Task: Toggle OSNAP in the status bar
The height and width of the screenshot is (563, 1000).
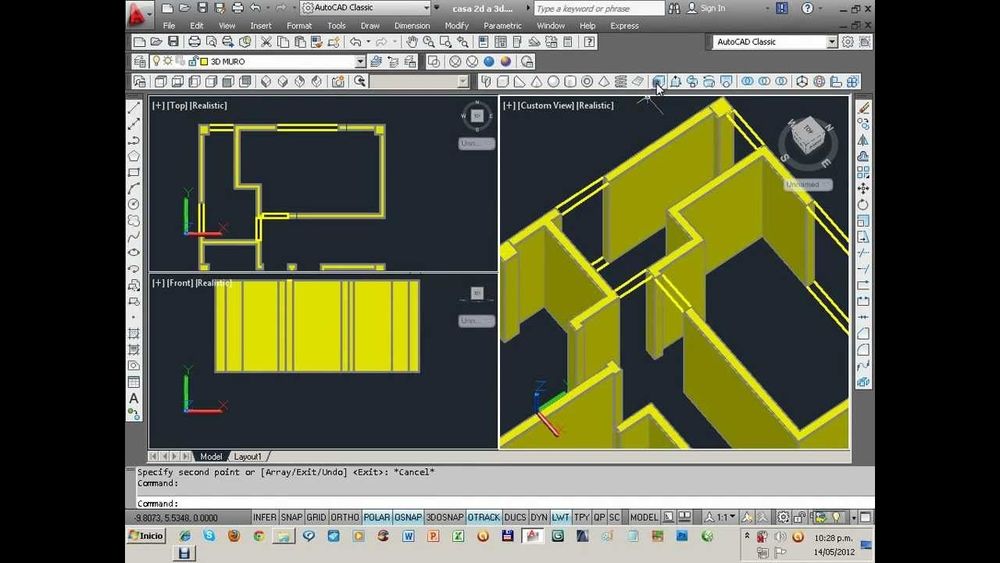Action: (x=408, y=517)
